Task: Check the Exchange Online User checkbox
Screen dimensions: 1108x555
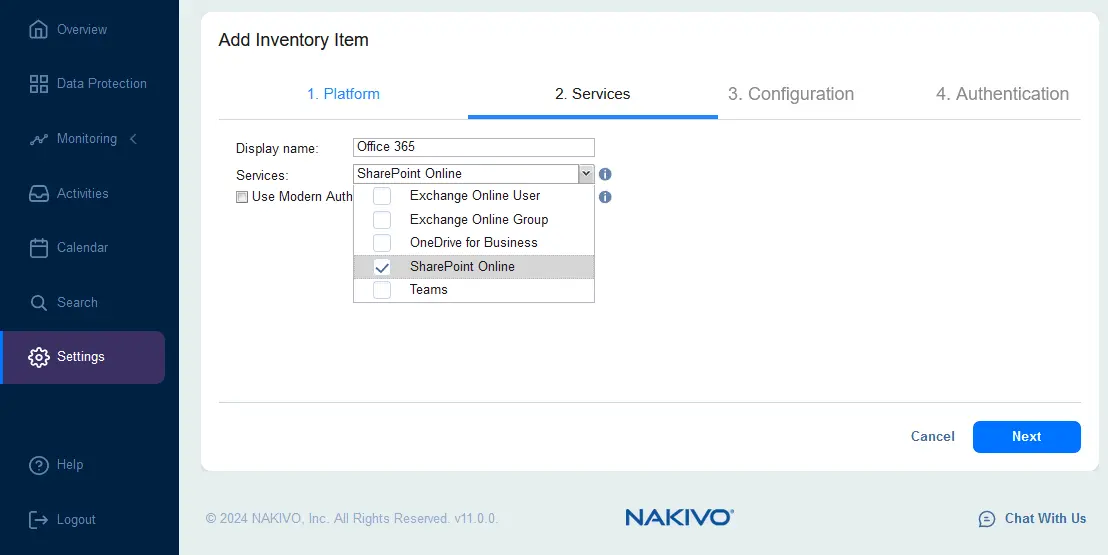Action: (382, 196)
